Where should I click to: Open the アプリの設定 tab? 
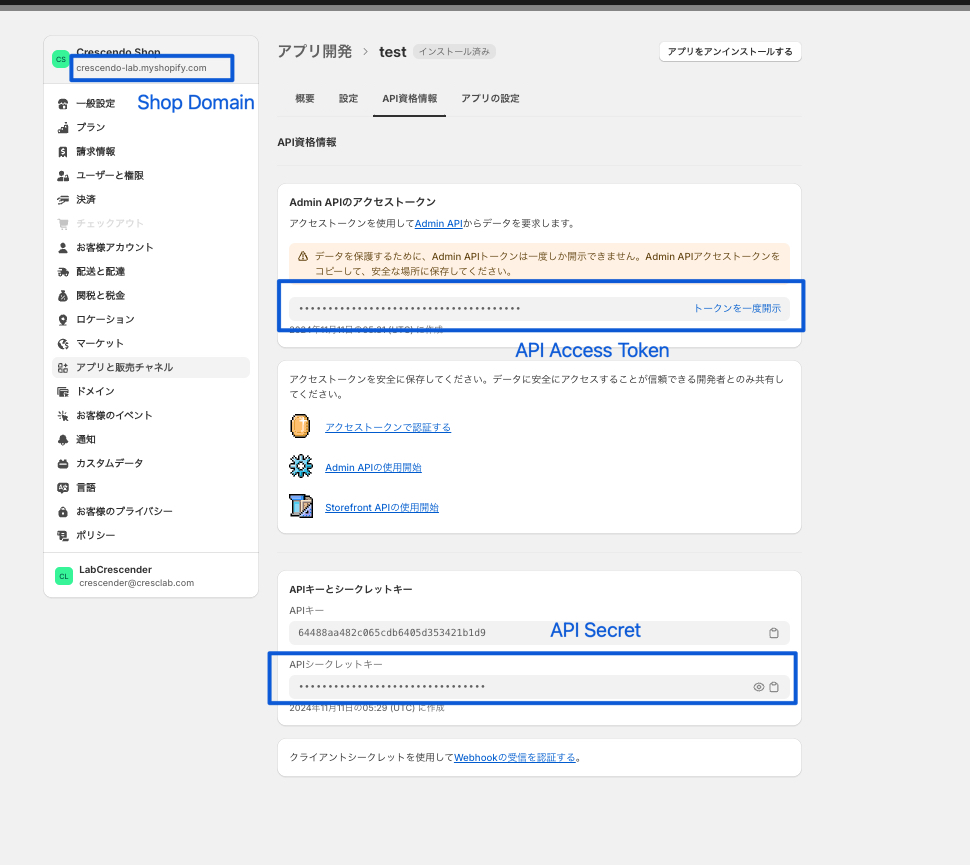(x=490, y=99)
